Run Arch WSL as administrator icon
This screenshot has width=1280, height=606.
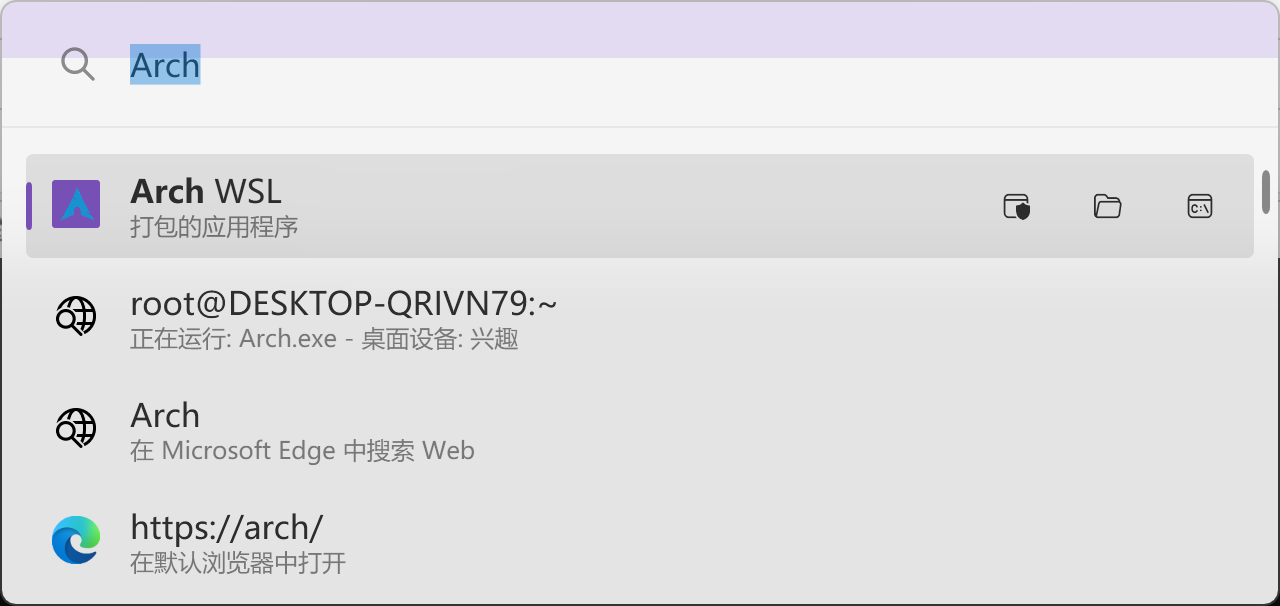pyautogui.click(x=1016, y=206)
